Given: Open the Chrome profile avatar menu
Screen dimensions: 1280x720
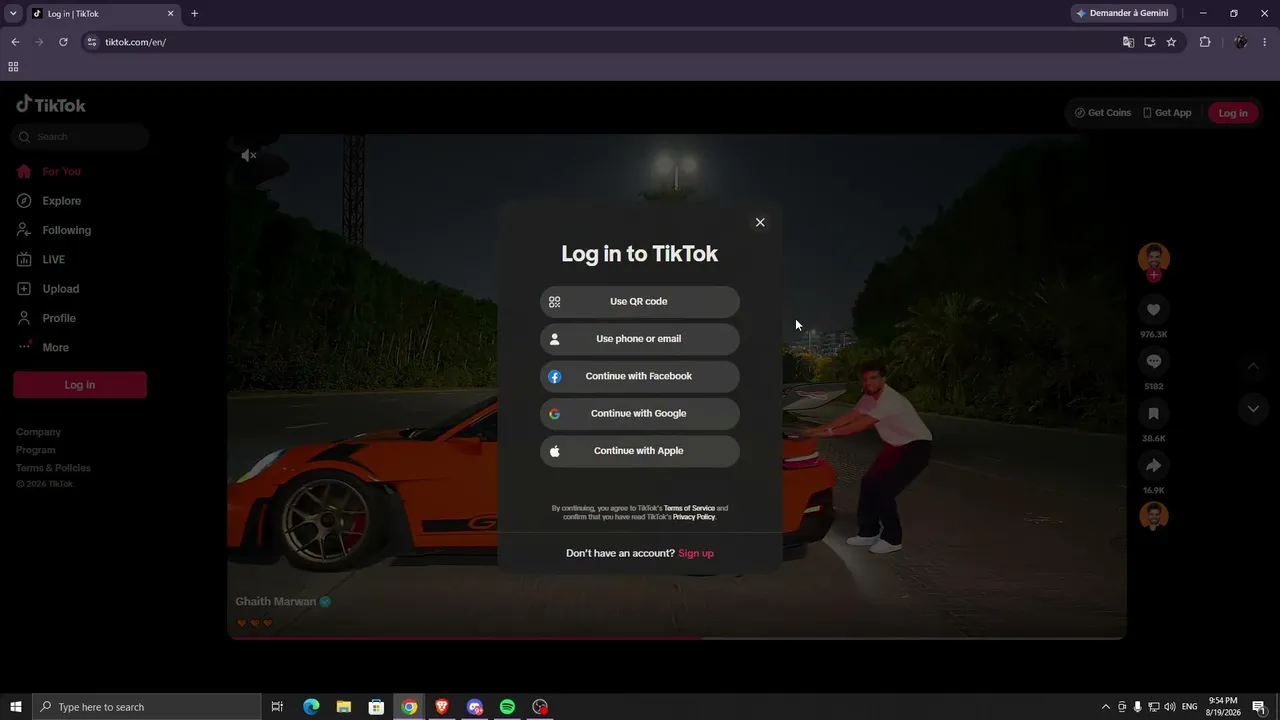Looking at the screenshot, I should [1241, 42].
